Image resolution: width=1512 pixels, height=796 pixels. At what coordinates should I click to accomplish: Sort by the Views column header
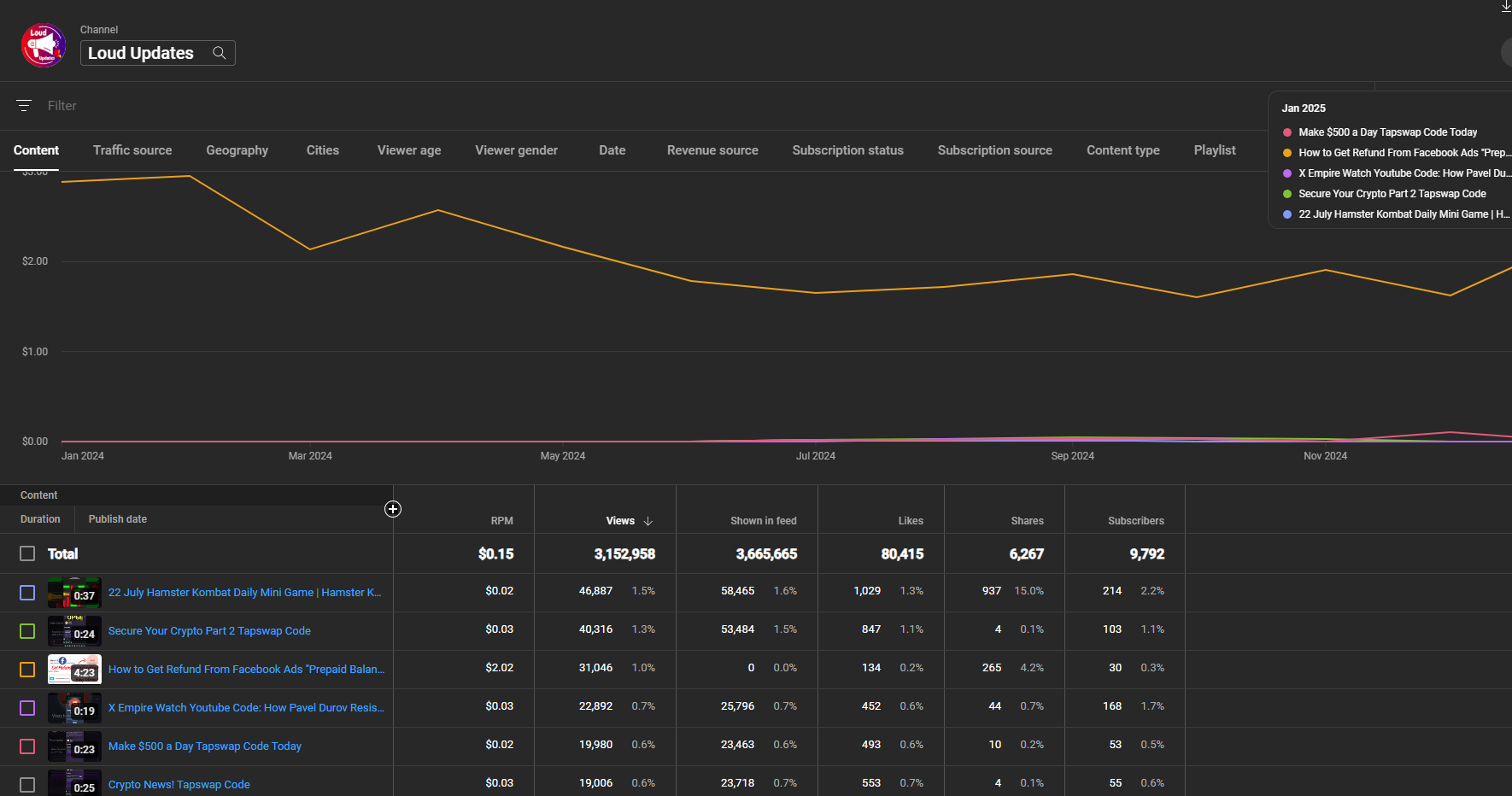620,521
